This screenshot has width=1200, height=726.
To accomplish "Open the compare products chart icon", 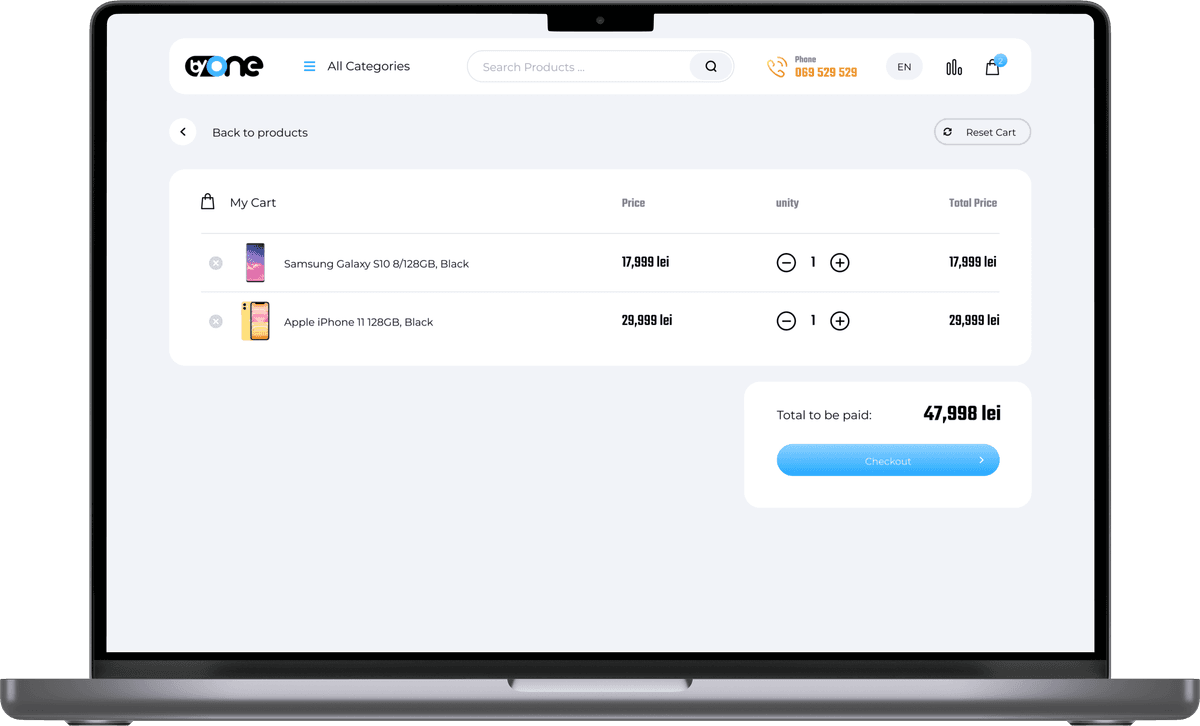I will (x=954, y=67).
